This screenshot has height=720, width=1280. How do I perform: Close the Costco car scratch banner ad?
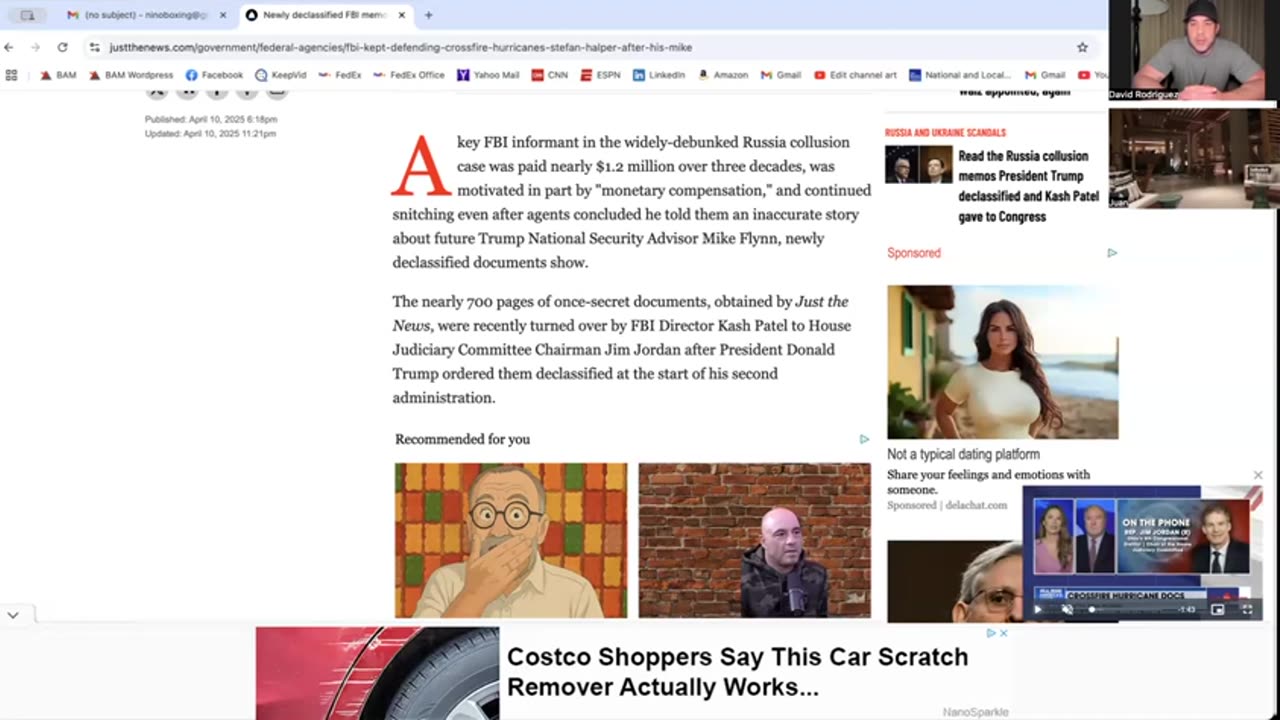[1003, 633]
